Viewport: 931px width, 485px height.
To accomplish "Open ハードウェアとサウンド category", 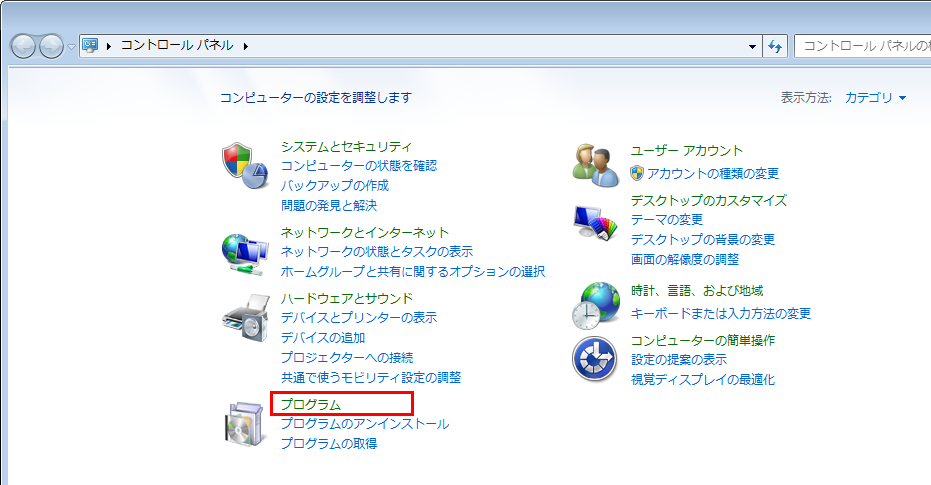I will 347,298.
